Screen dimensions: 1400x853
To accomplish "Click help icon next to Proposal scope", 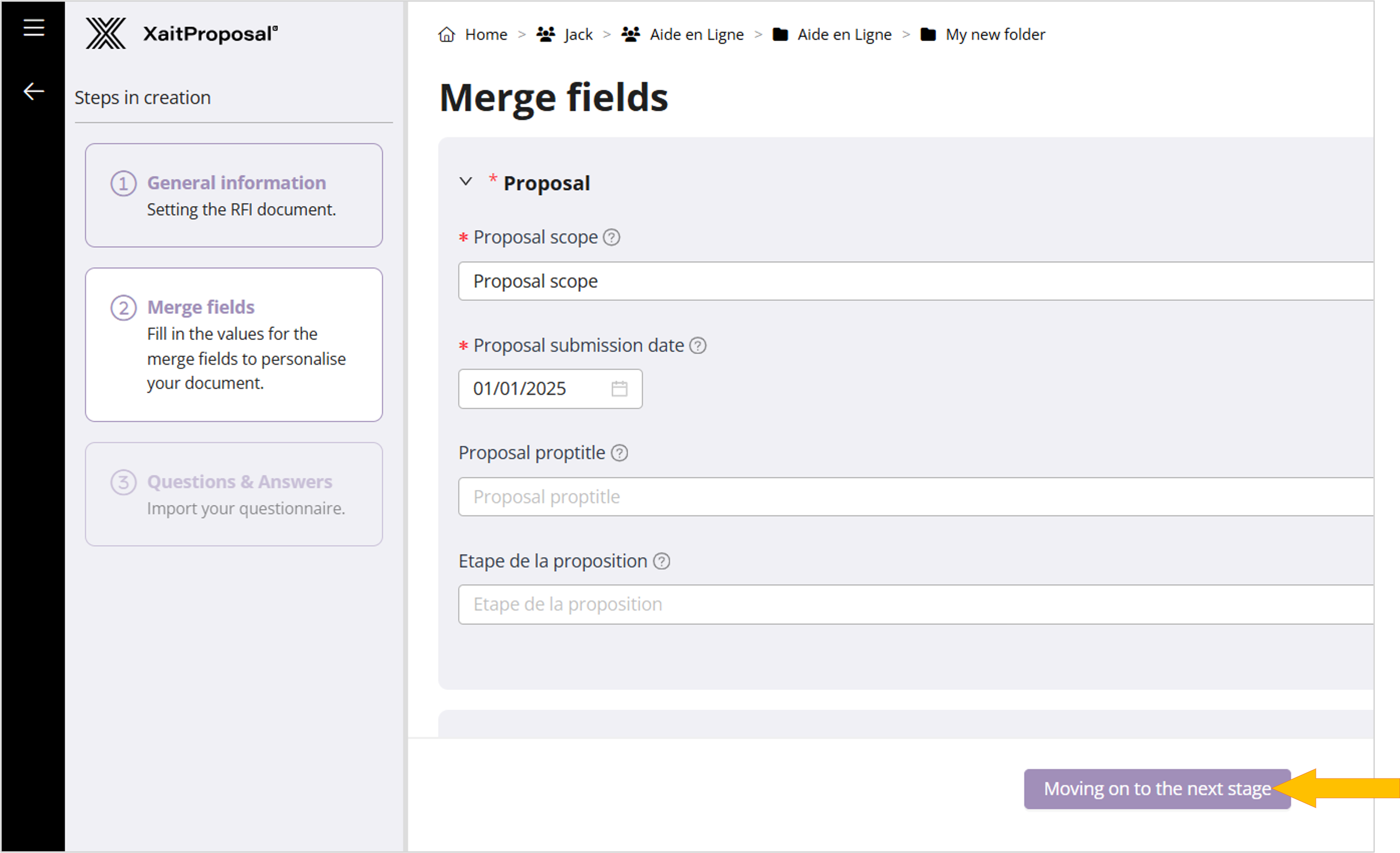I will [611, 238].
